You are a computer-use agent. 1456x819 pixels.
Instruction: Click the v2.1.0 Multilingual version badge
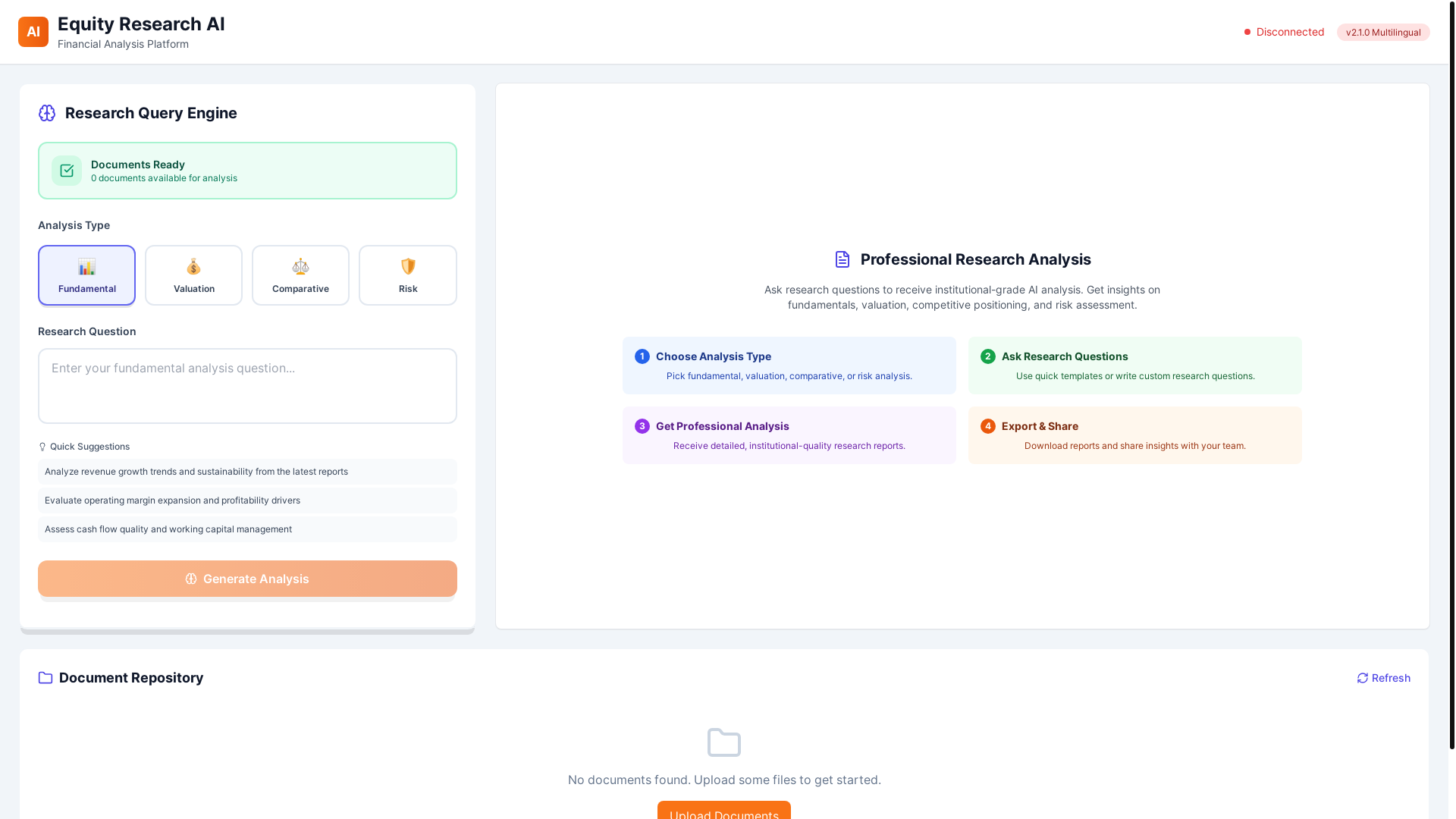tap(1383, 32)
